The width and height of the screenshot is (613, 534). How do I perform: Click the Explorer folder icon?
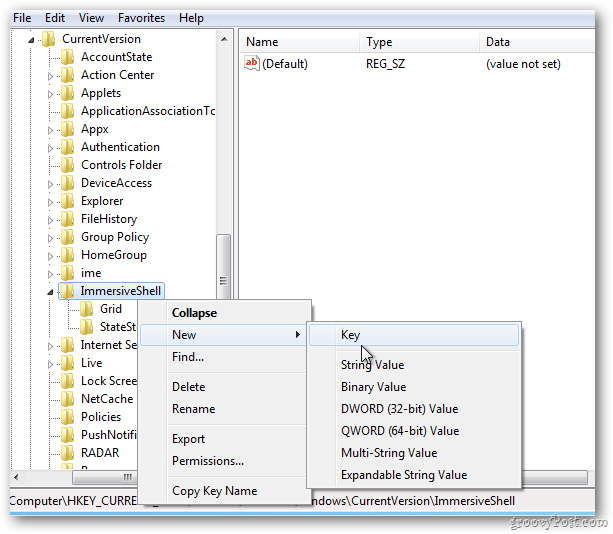click(x=68, y=201)
